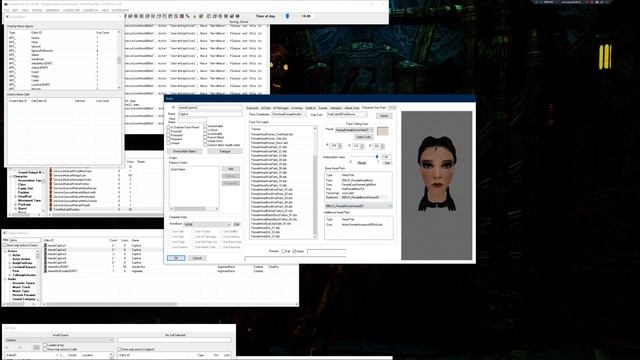
Task: Open the Hair Color dropdown
Action: click(x=347, y=115)
